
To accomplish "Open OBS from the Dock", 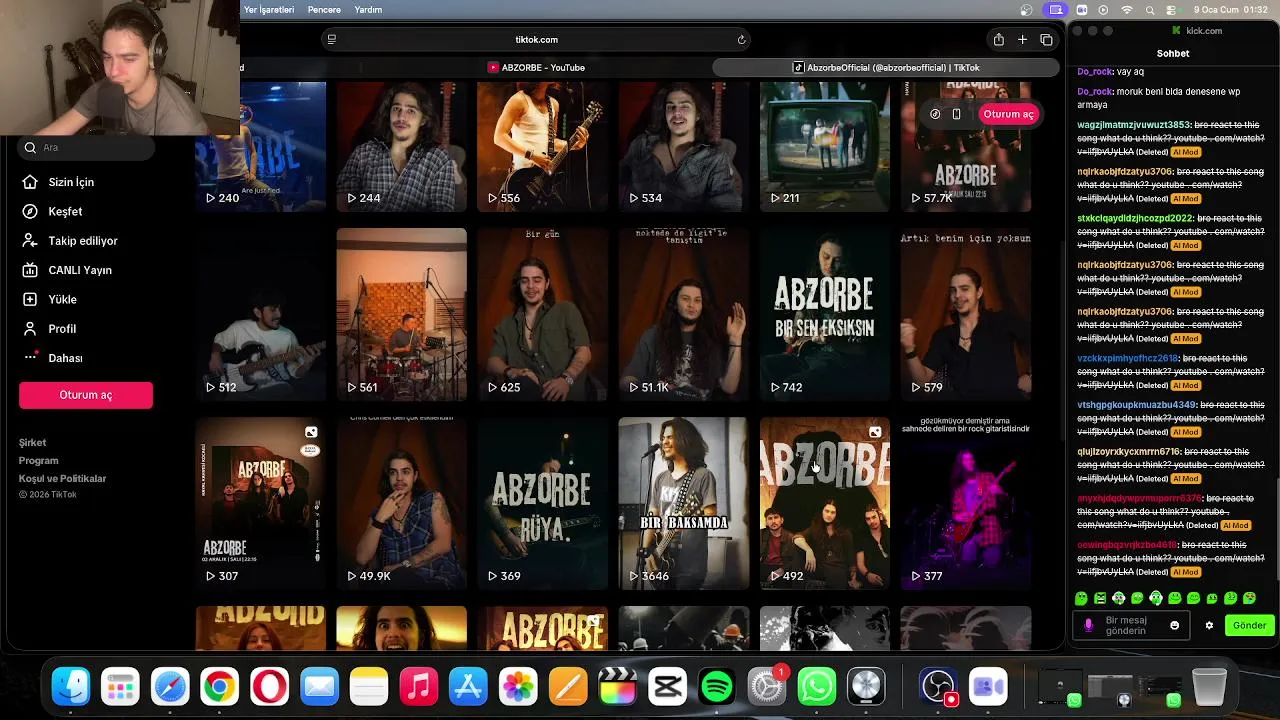I will [938, 687].
